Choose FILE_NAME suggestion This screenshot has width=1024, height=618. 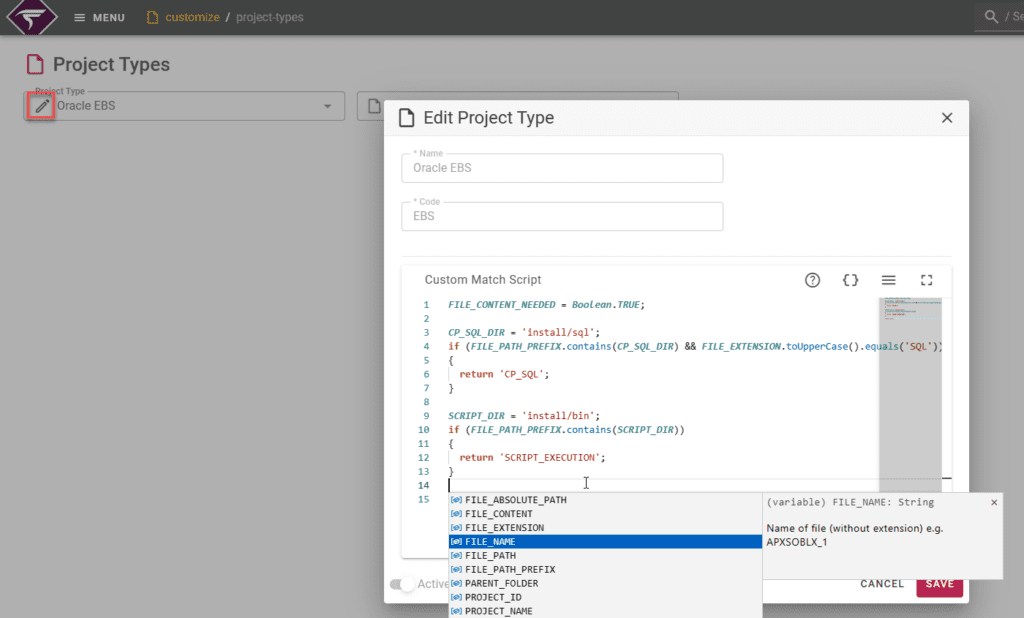pyautogui.click(x=605, y=542)
